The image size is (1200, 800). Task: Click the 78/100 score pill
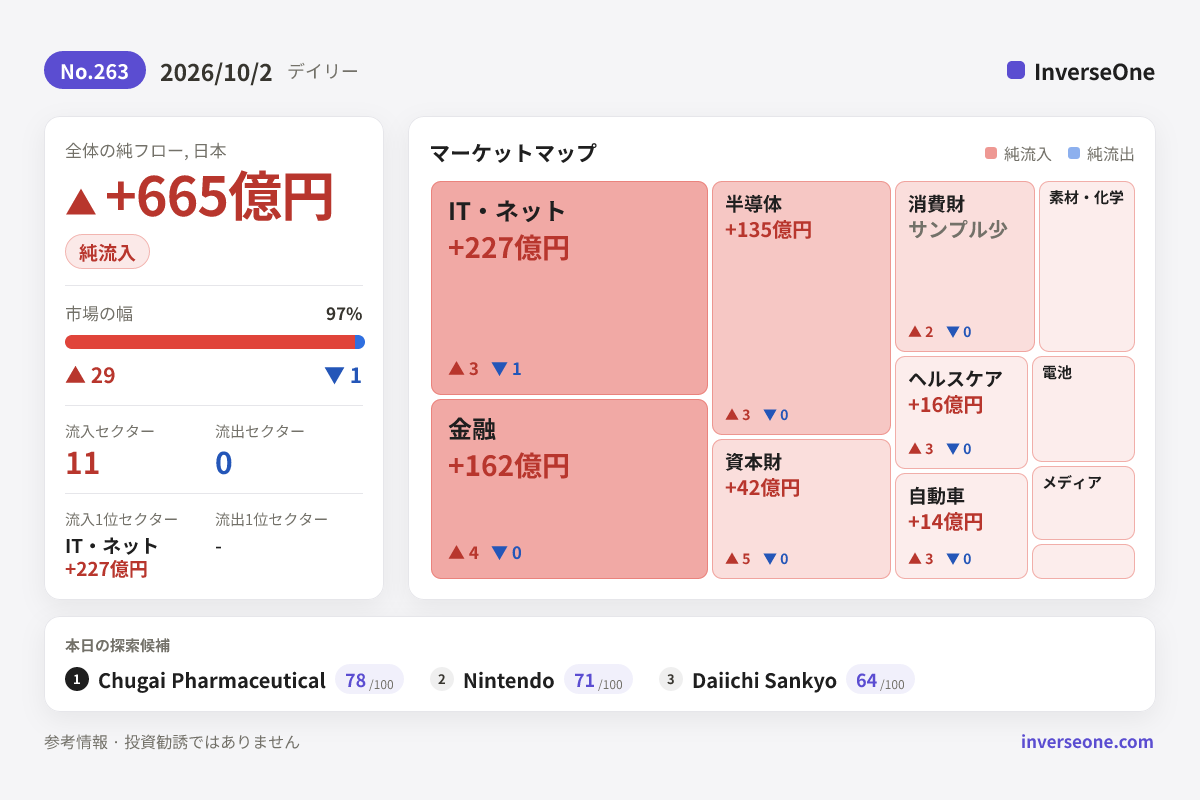369,680
